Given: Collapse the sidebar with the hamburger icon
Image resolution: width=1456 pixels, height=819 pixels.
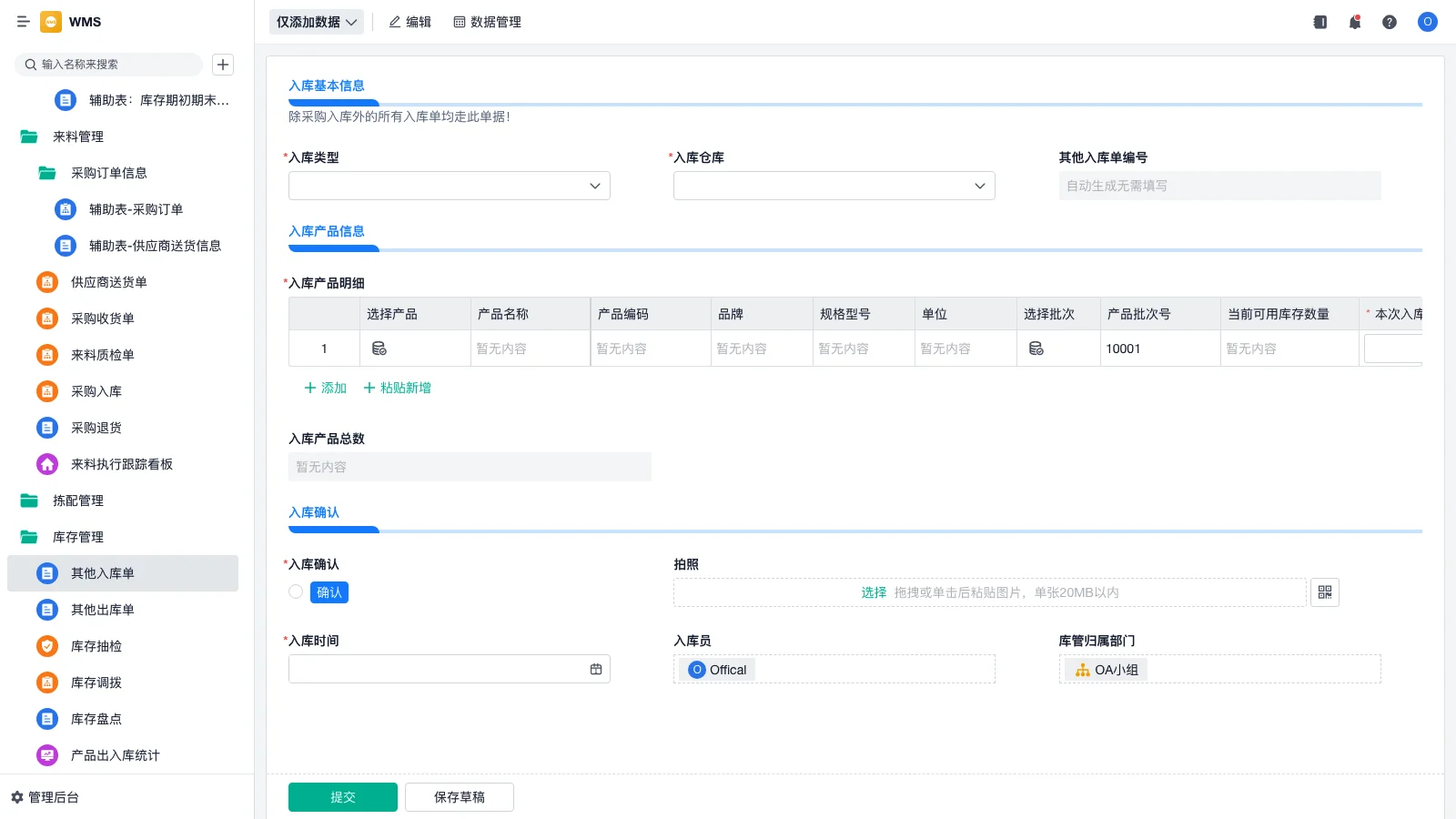Looking at the screenshot, I should (x=24, y=22).
